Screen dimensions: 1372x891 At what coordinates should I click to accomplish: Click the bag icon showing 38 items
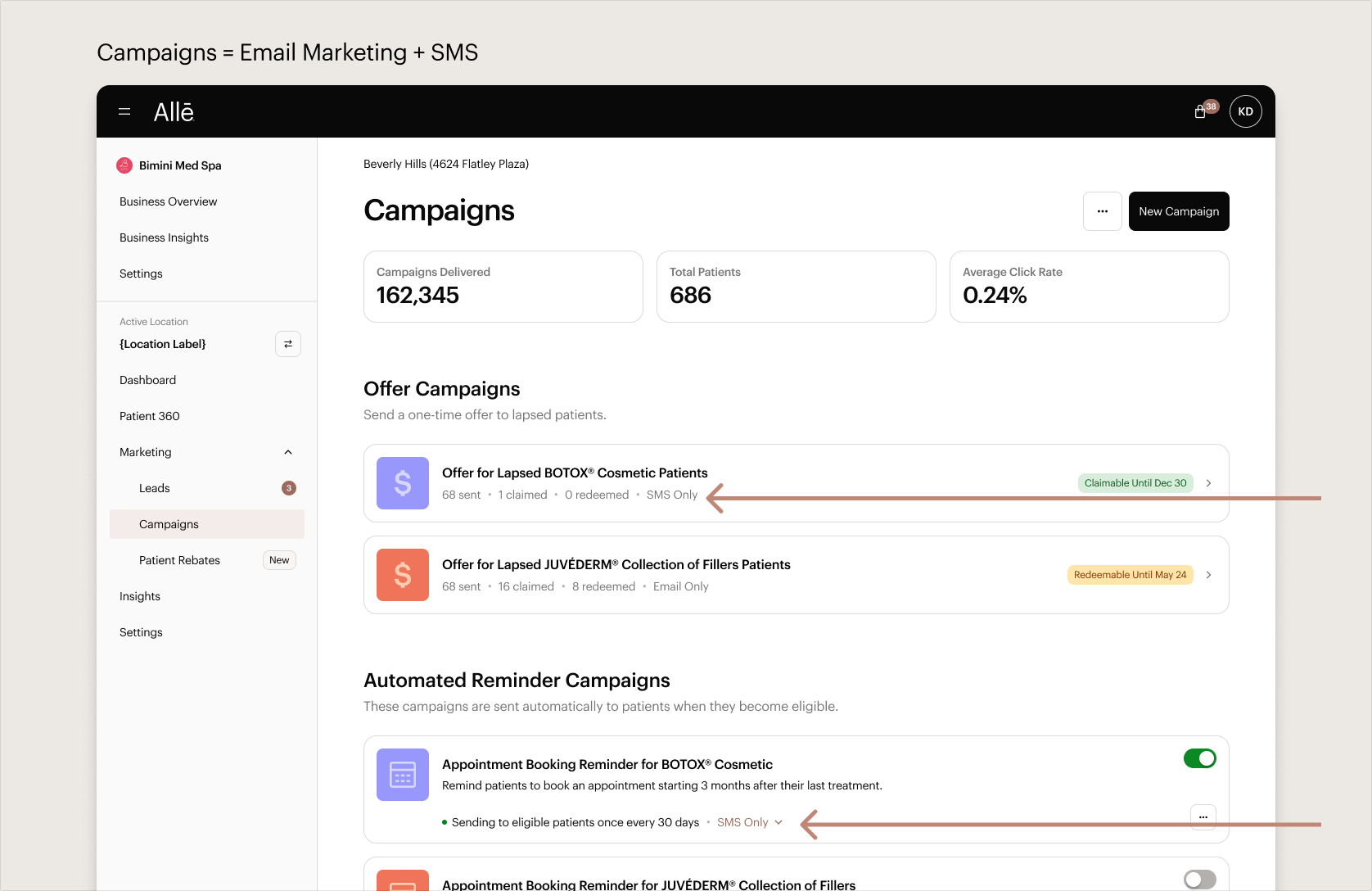tap(1200, 110)
